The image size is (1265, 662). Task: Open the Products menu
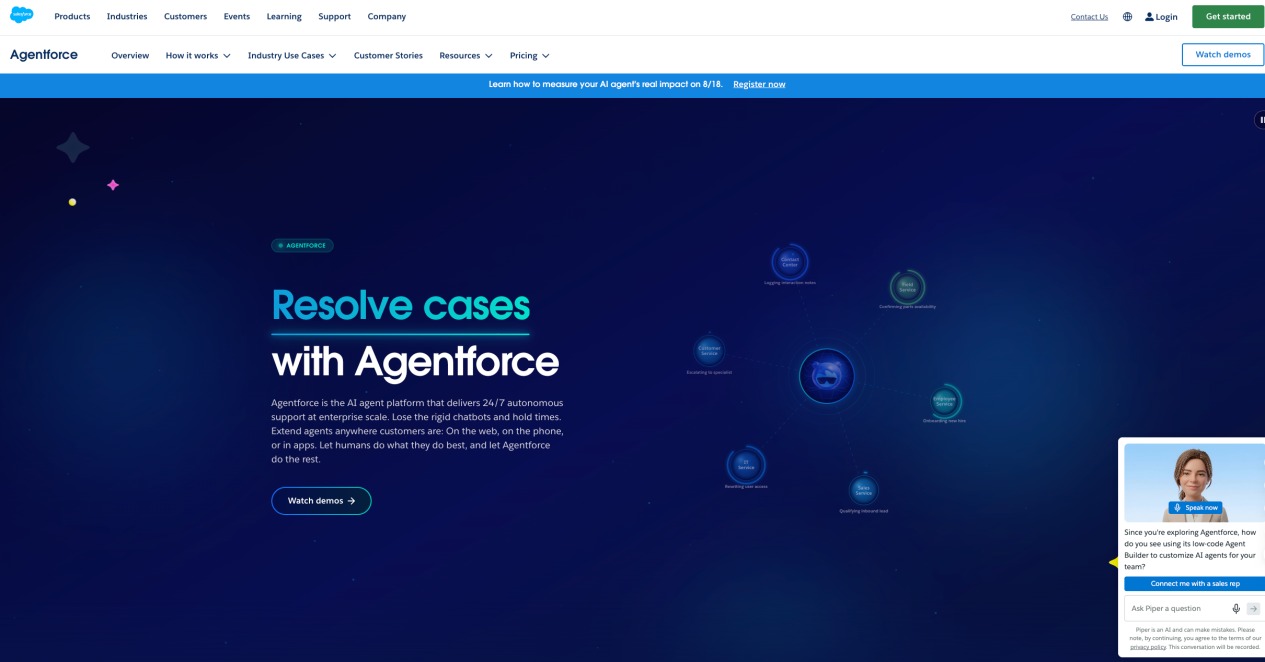coord(72,17)
